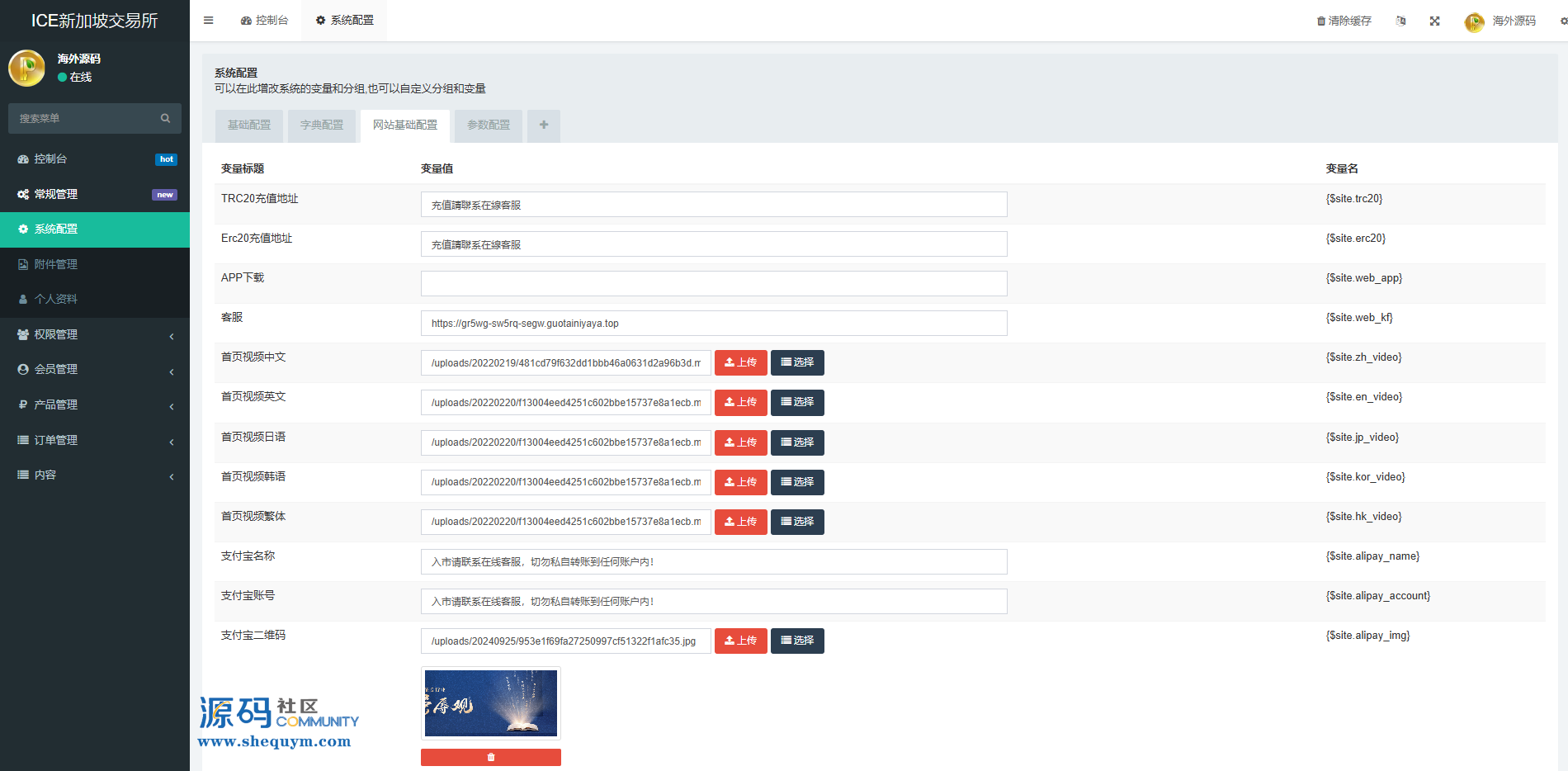The width and height of the screenshot is (1568, 771).
Task: Open 附件管理 in sidebar
Action: (x=95, y=264)
